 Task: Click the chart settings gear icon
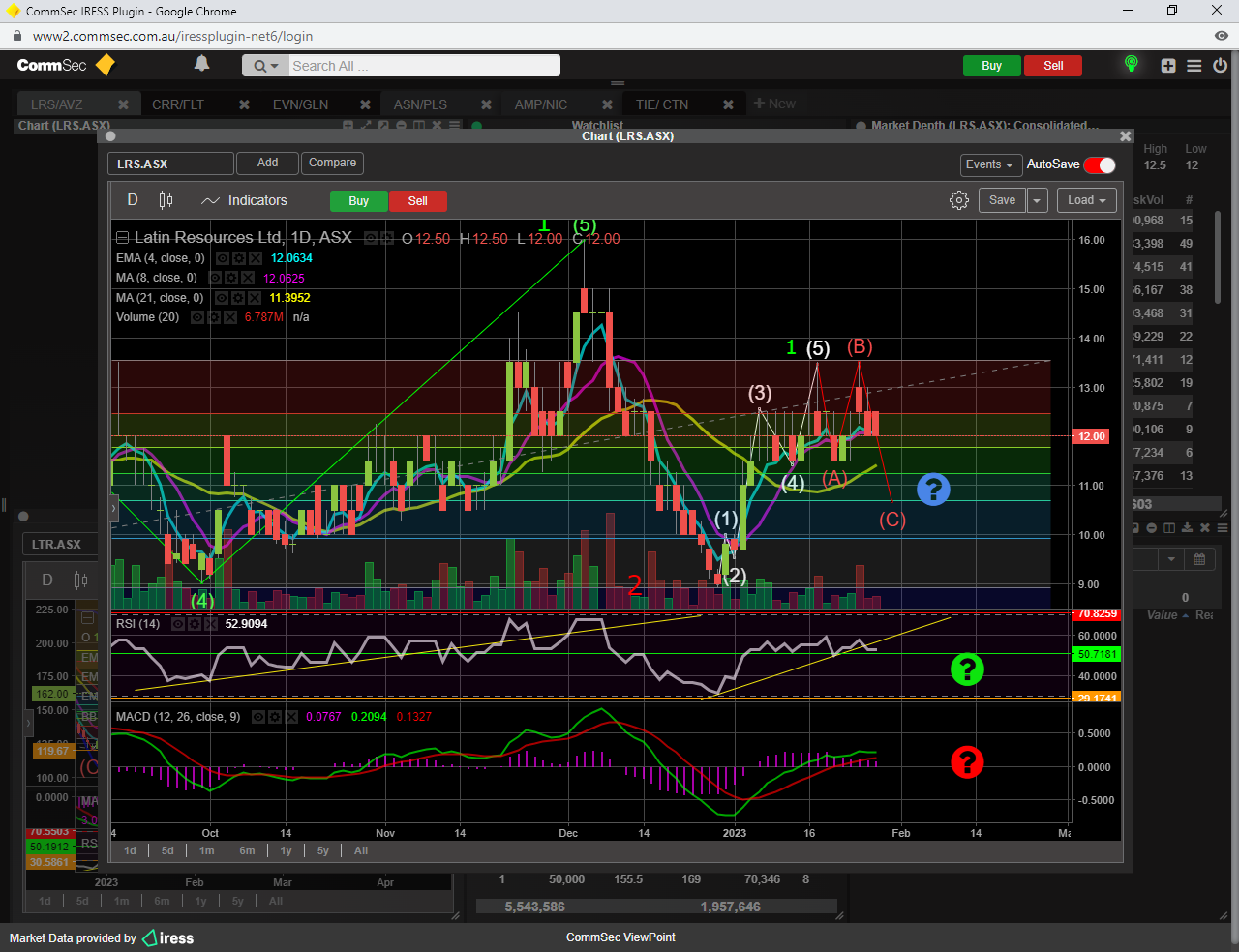click(958, 200)
